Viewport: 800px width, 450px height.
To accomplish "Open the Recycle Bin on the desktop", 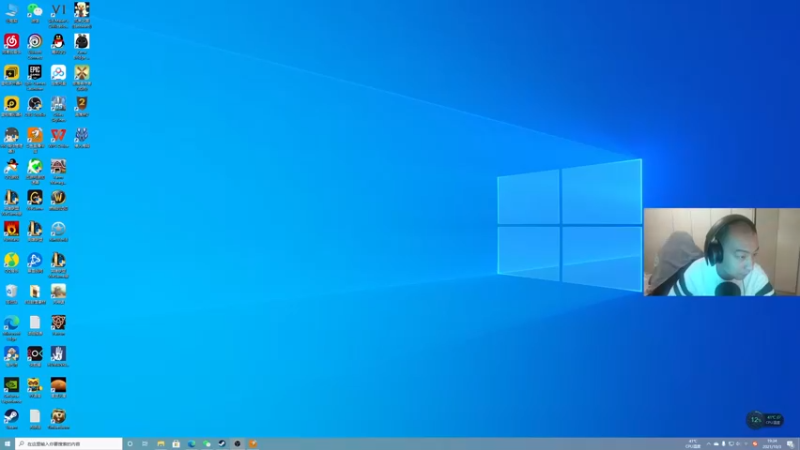I will 11,293.
